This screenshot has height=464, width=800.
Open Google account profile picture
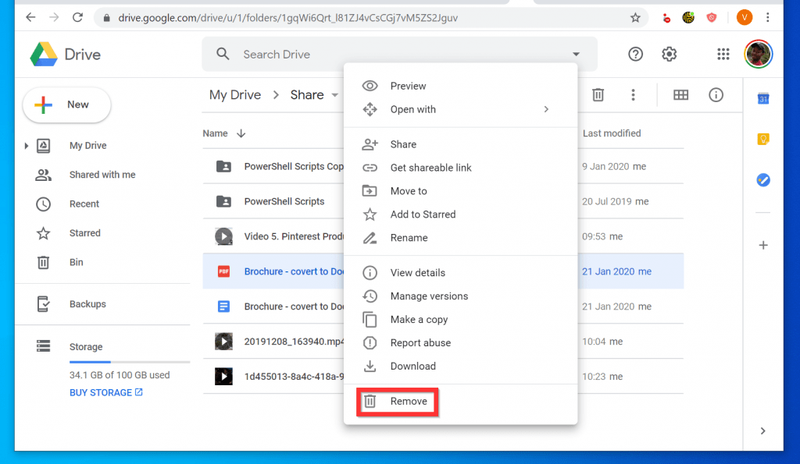pyautogui.click(x=758, y=54)
